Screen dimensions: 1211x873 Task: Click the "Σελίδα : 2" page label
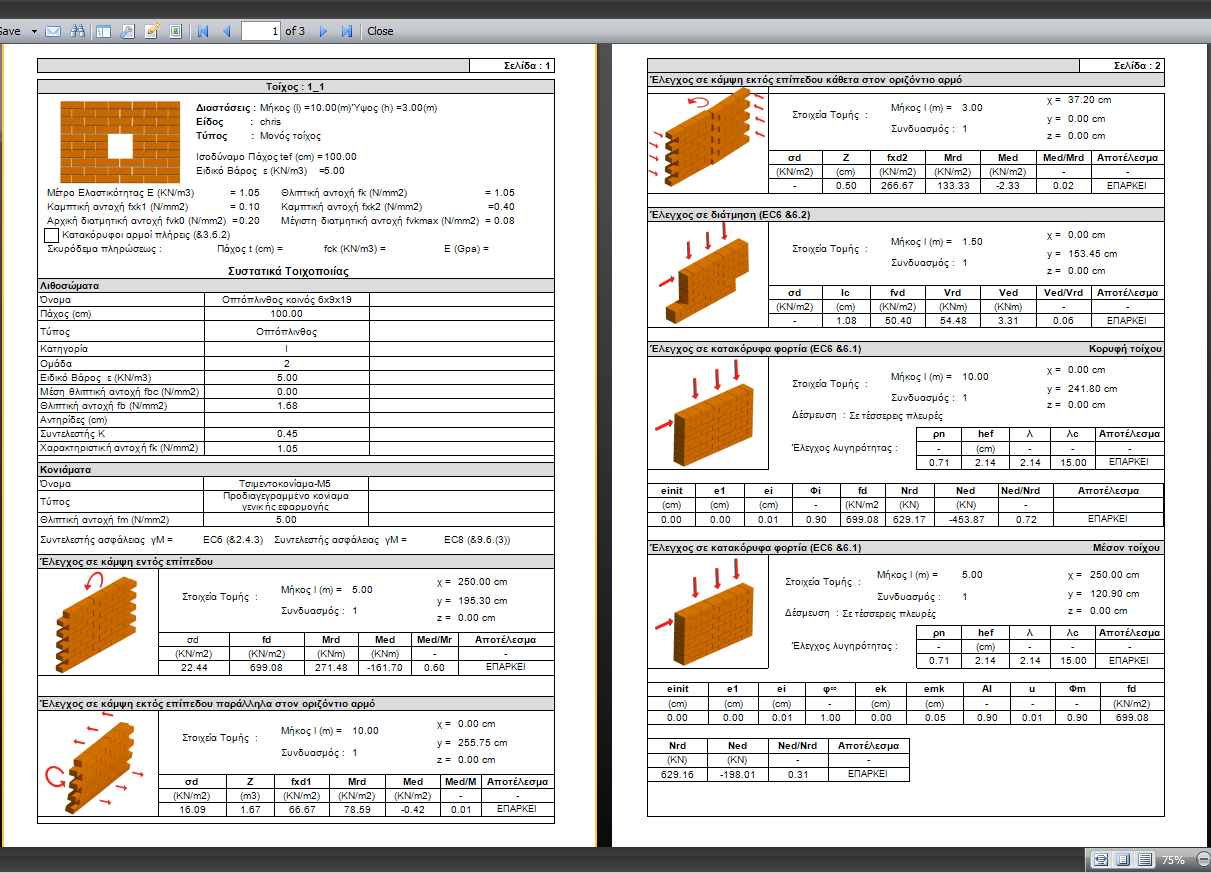(x=1138, y=65)
